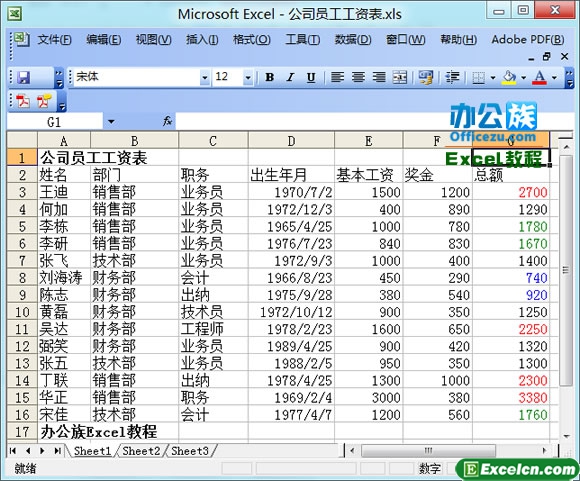Viewport: 580px width, 481px height.
Task: Open the 编辑(E) menu
Action: point(104,39)
